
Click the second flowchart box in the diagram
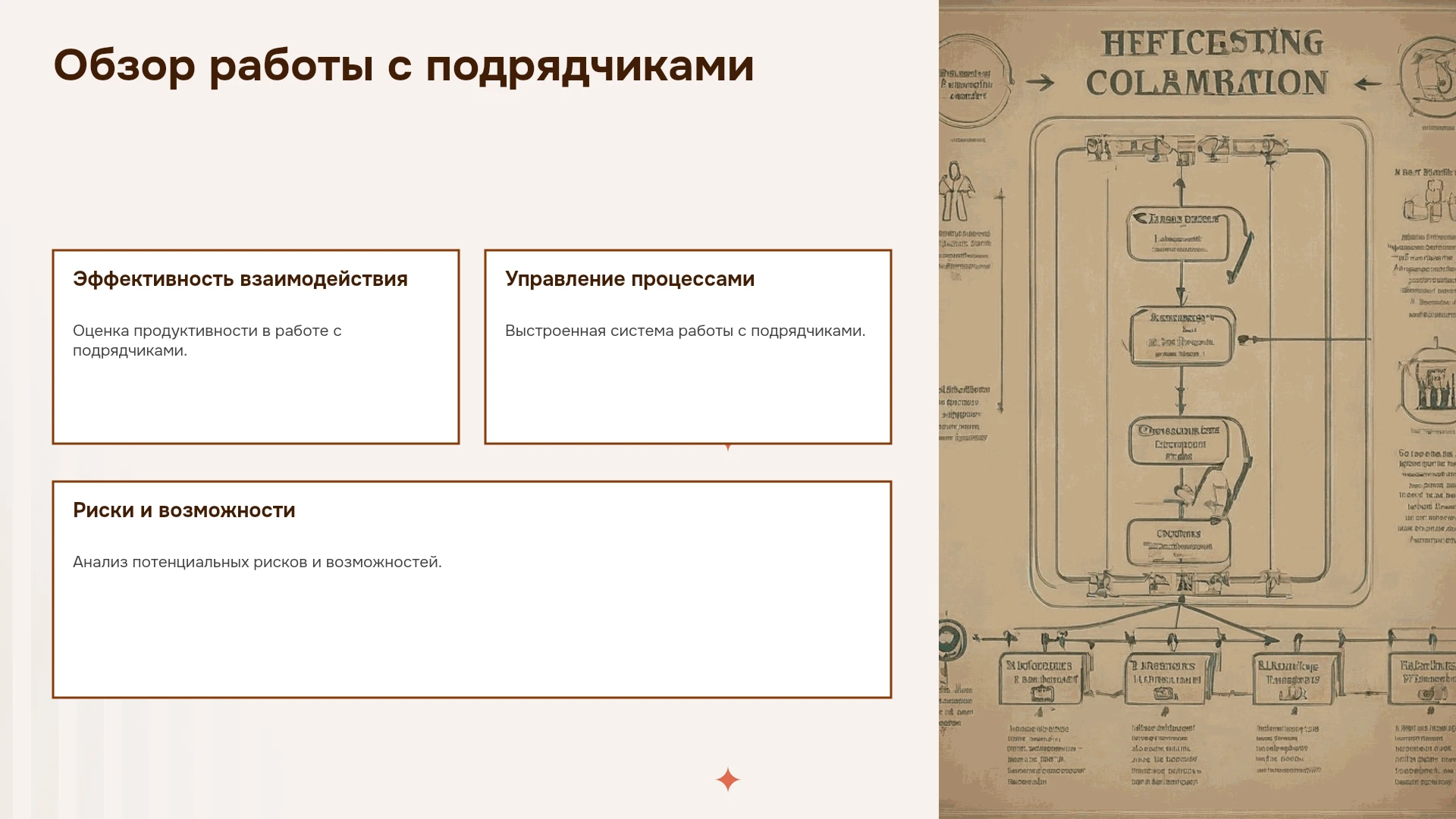(1182, 337)
